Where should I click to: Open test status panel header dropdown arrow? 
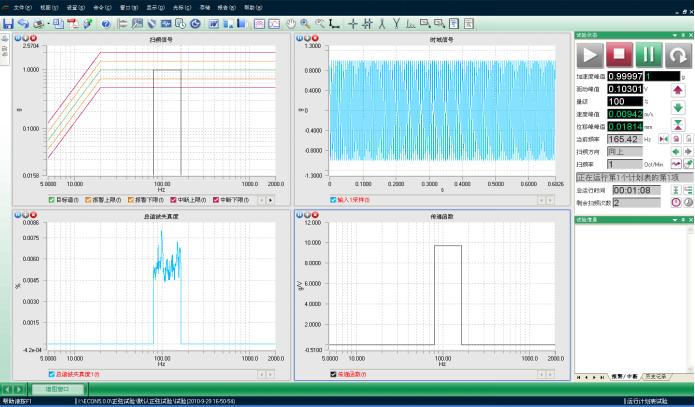[x=675, y=35]
